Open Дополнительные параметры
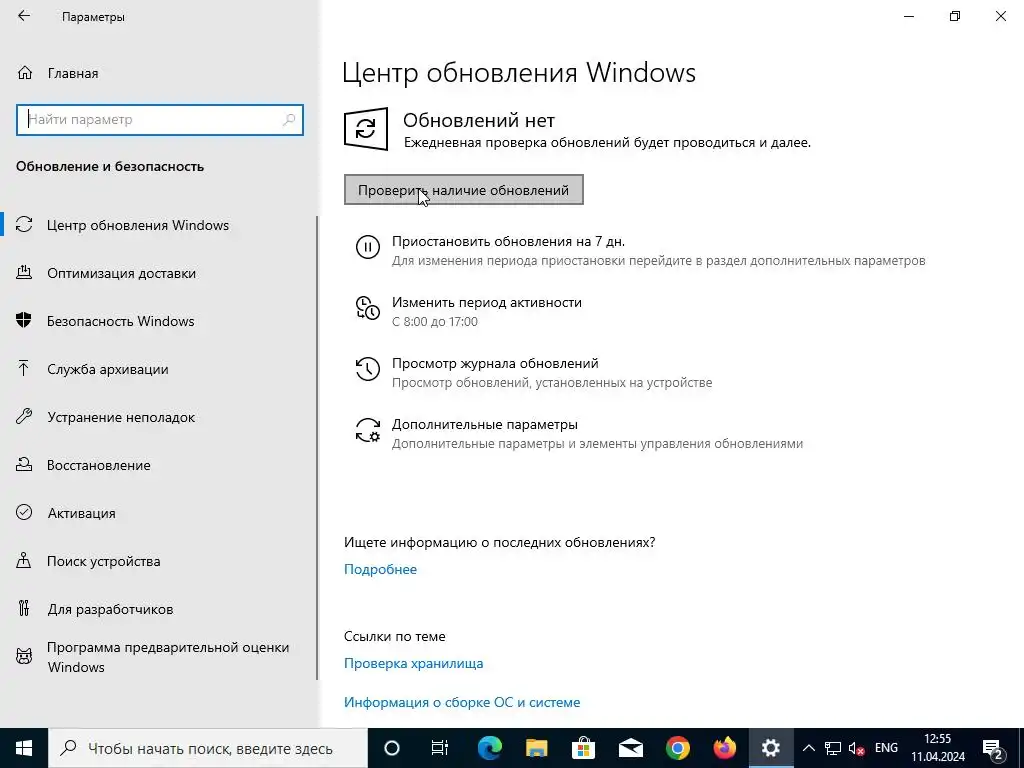Viewport: 1024px width, 768px height. (485, 424)
